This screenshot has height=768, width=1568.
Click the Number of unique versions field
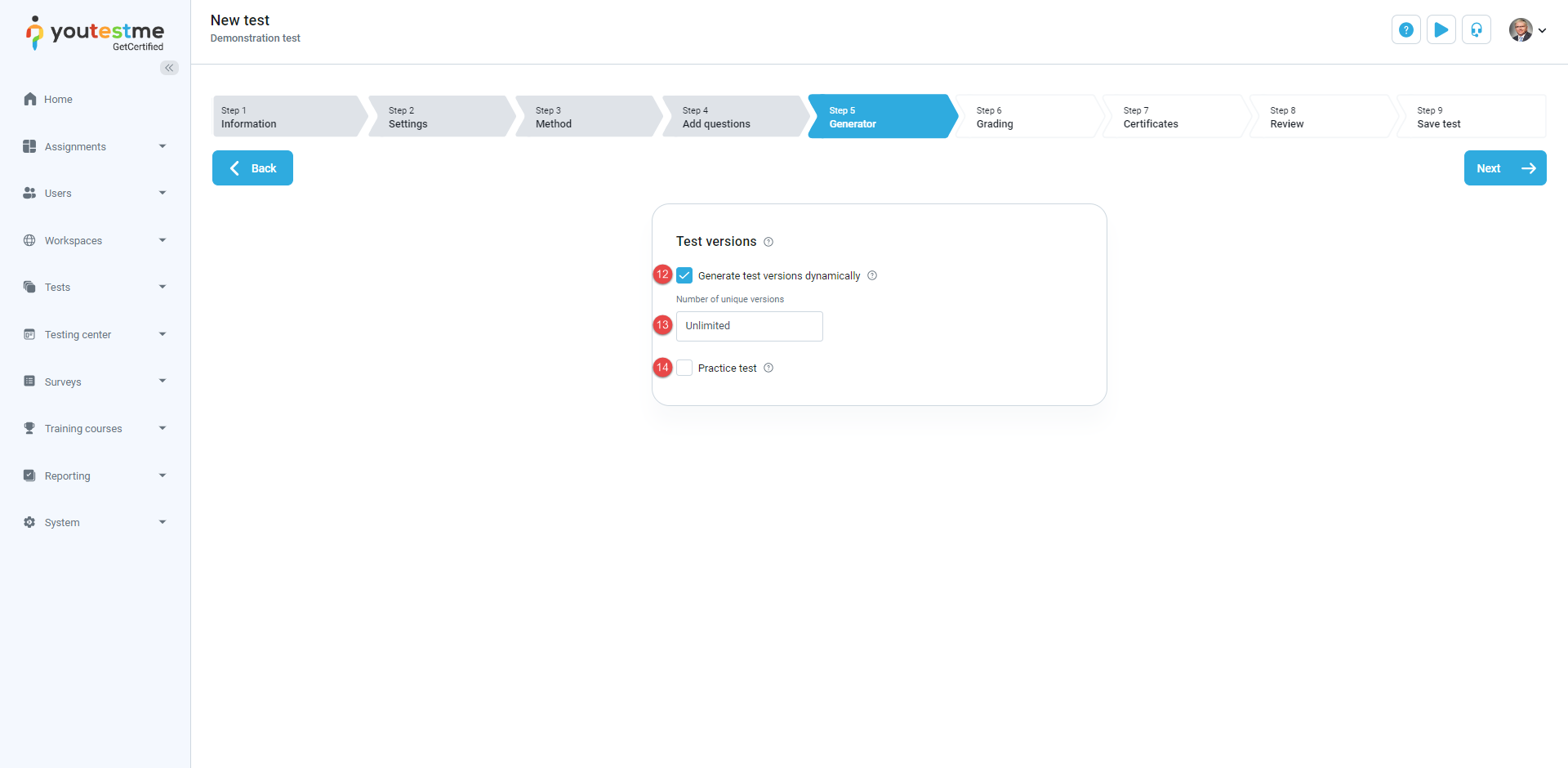click(749, 326)
